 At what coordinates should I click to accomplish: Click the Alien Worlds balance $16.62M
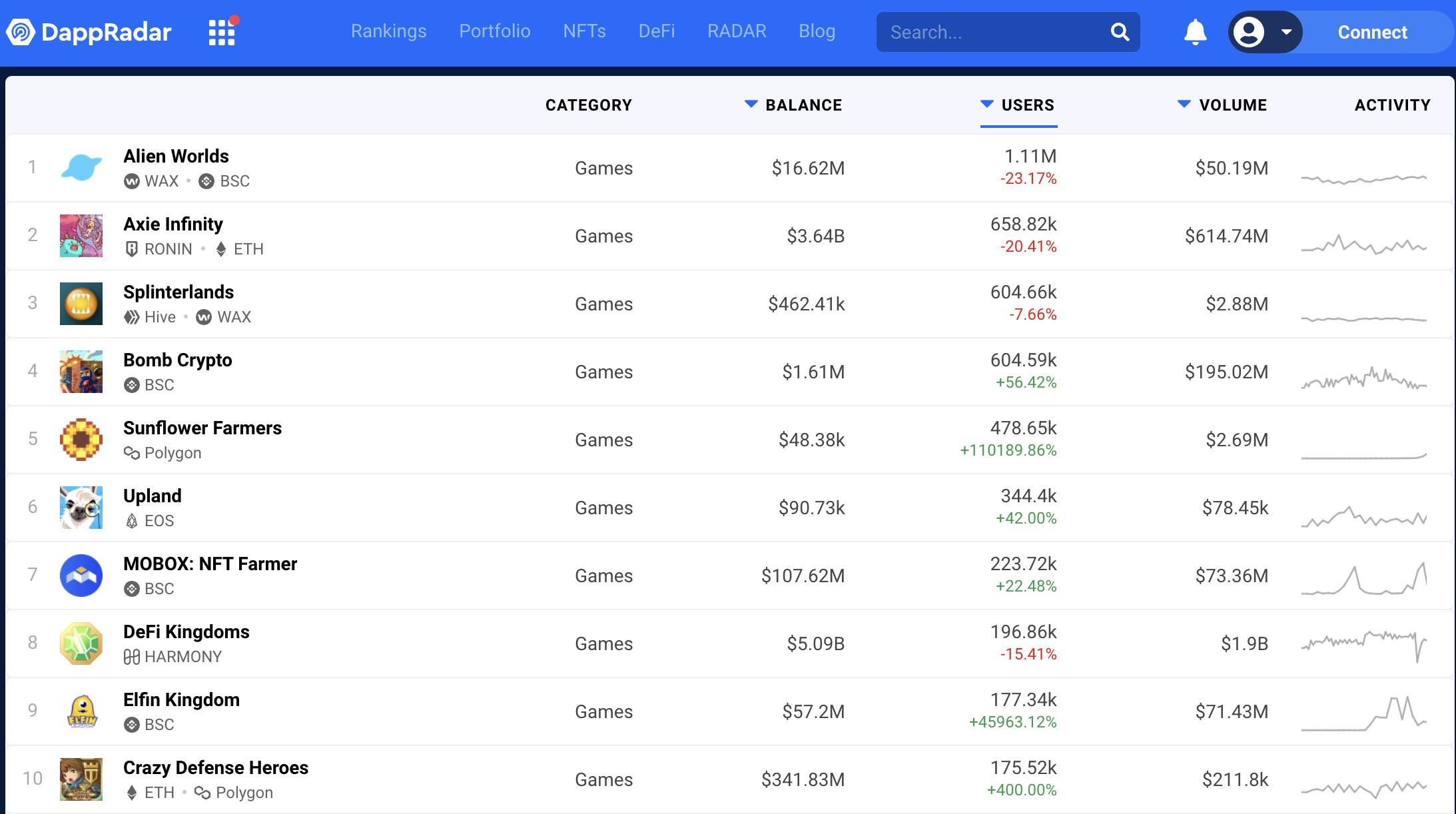[x=808, y=168]
